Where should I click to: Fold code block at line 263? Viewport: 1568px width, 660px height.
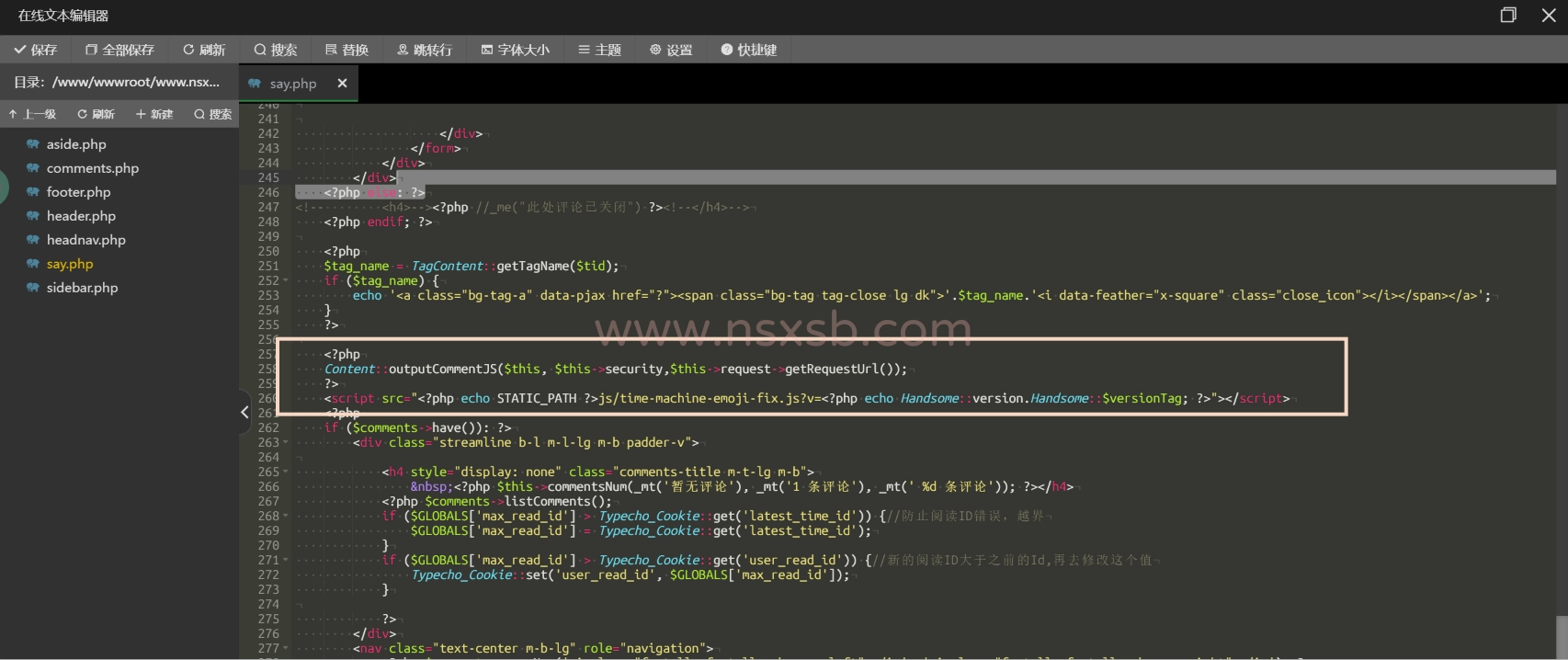coord(286,442)
